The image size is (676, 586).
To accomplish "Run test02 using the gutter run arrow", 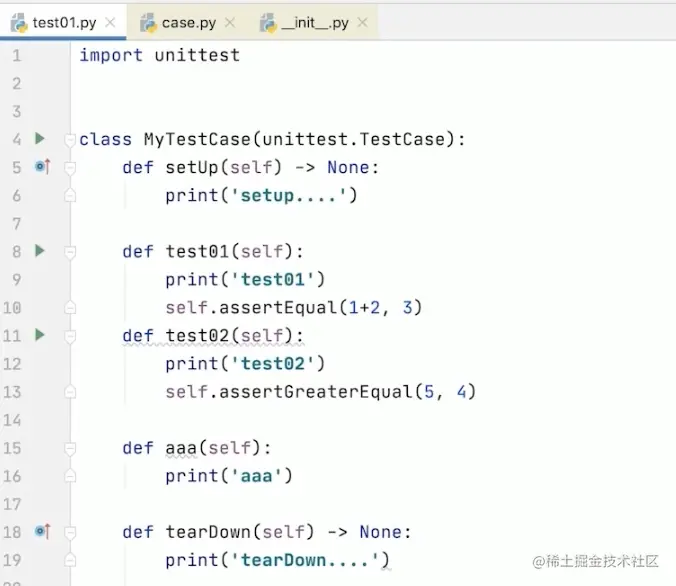I will click(40, 335).
